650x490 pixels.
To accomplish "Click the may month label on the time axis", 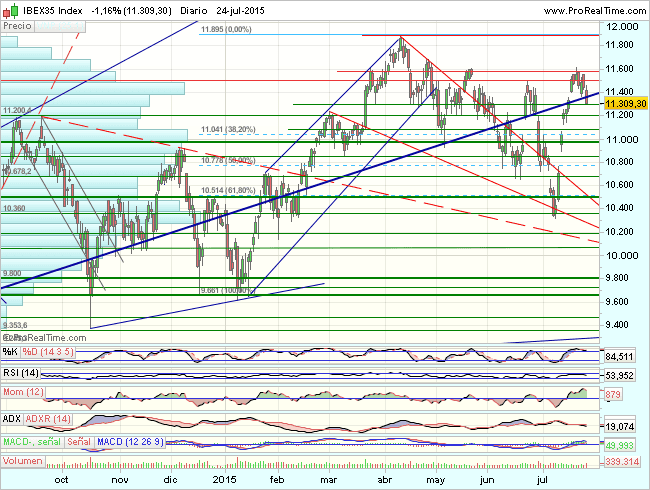I will (436, 480).
